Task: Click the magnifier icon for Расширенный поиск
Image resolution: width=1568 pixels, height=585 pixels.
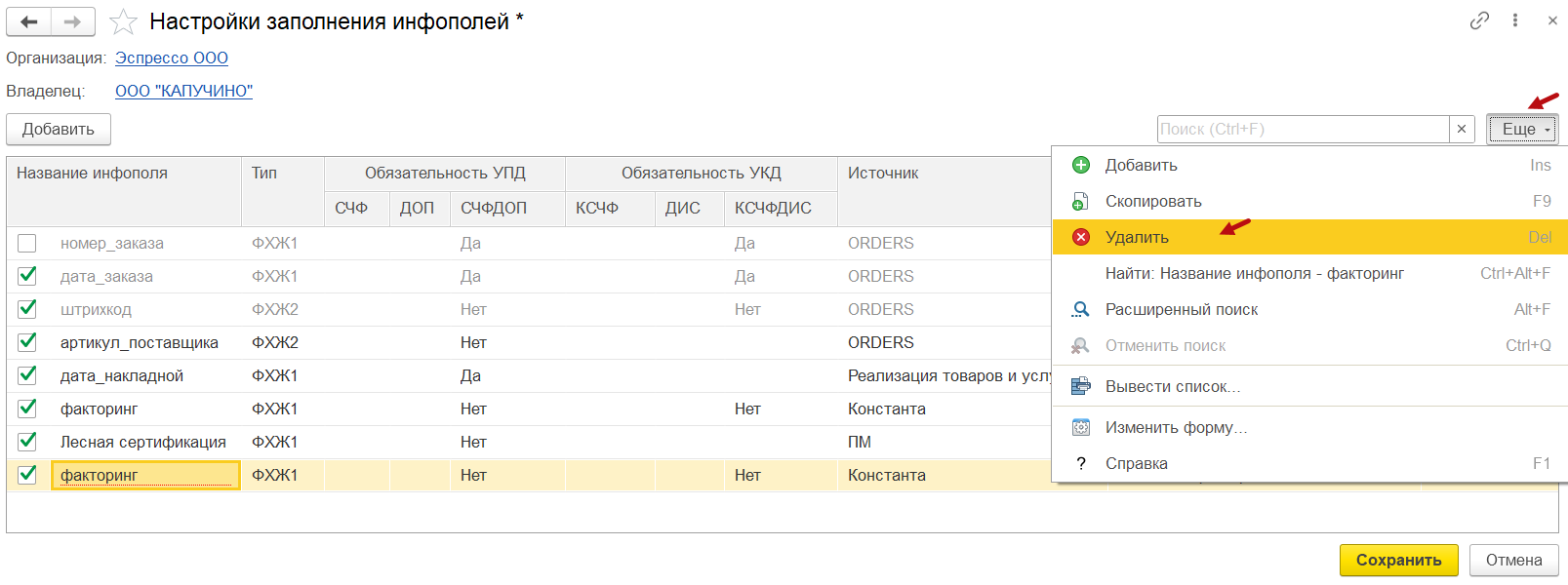Action: (1080, 309)
